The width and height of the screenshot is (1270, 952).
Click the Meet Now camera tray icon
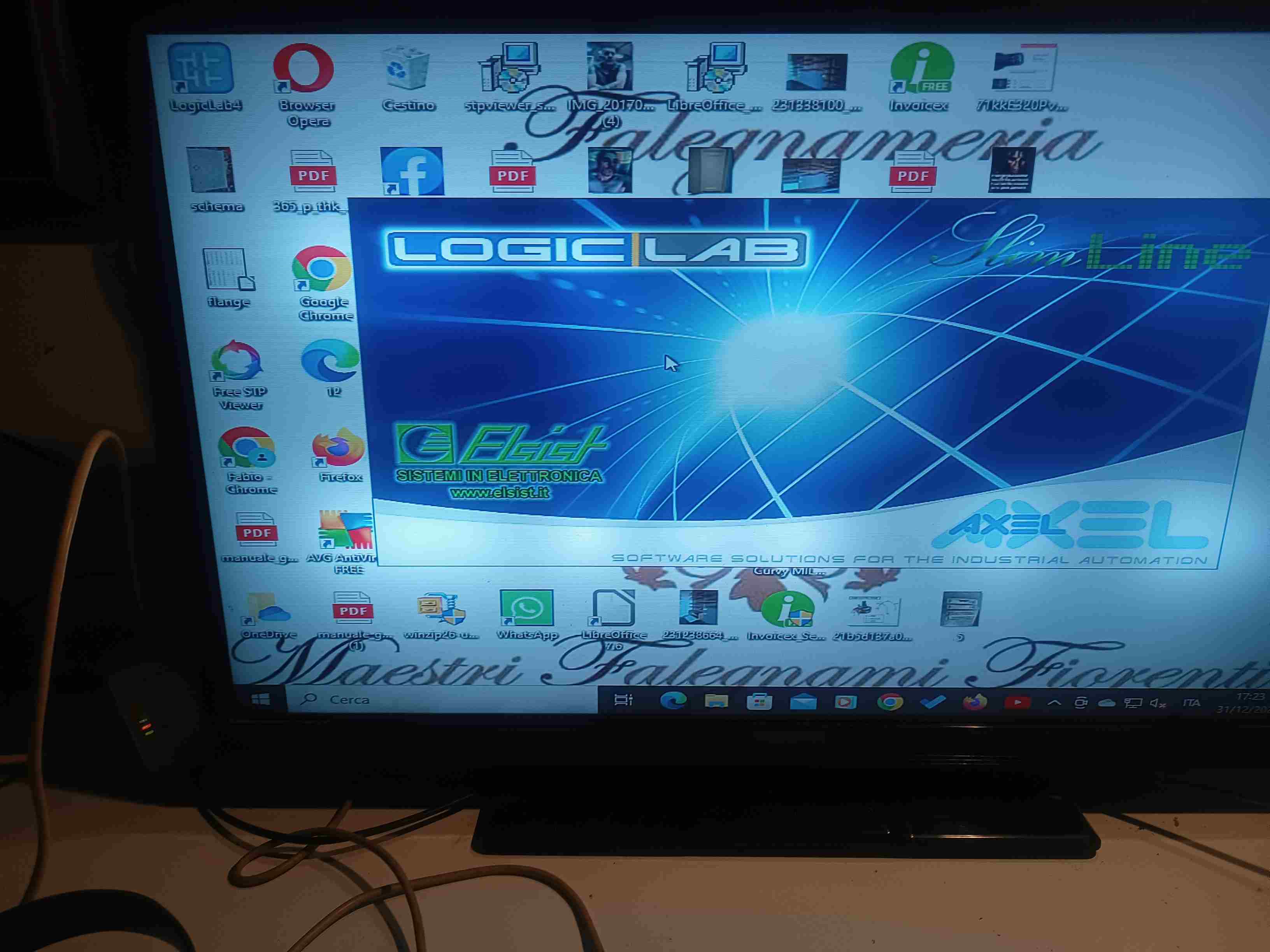tap(1081, 703)
